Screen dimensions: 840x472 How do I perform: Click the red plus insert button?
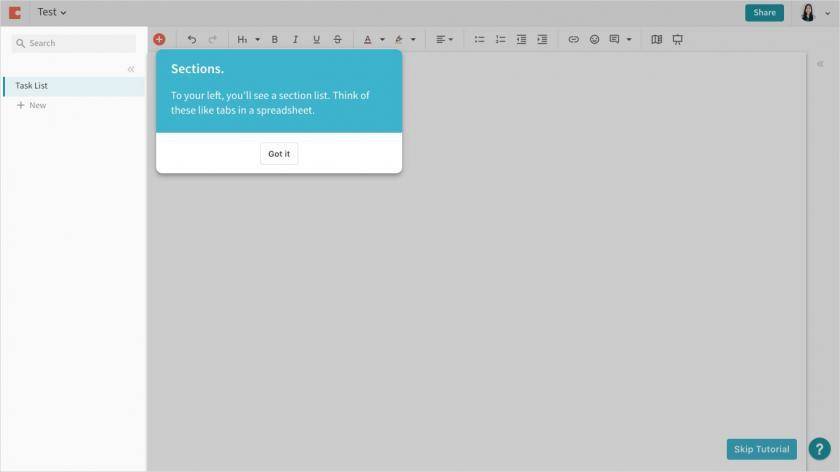pyautogui.click(x=159, y=39)
